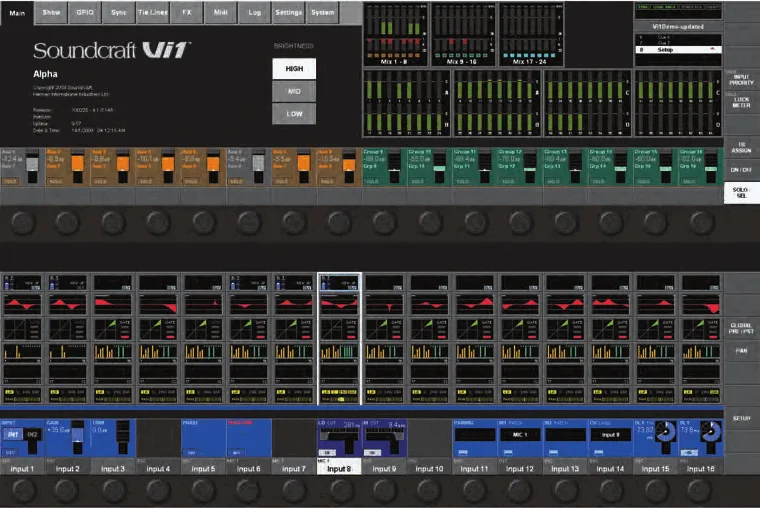Switch to the Show tab
This screenshot has width=760, height=508.
click(51, 13)
